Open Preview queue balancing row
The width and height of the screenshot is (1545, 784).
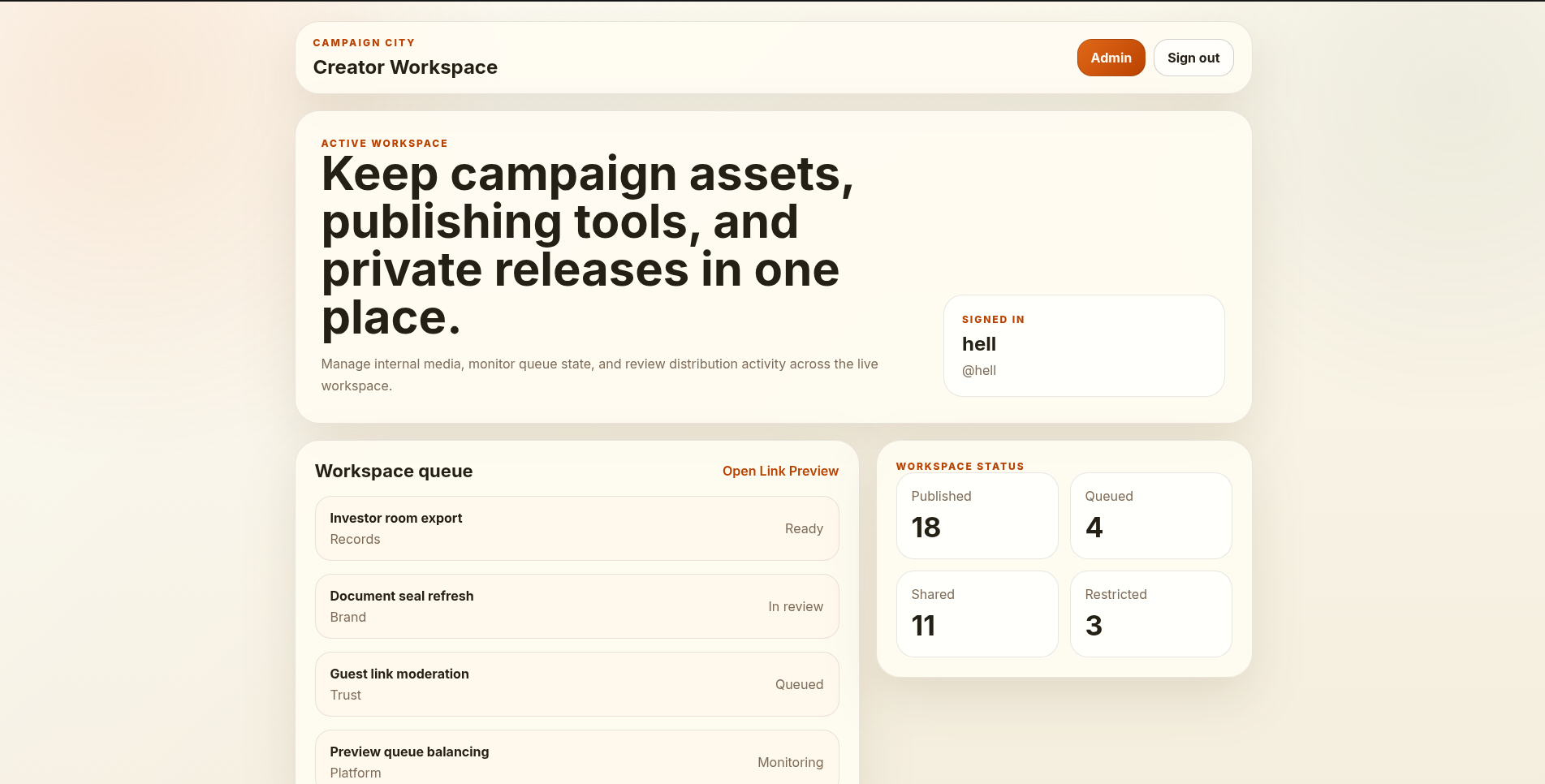coord(576,761)
